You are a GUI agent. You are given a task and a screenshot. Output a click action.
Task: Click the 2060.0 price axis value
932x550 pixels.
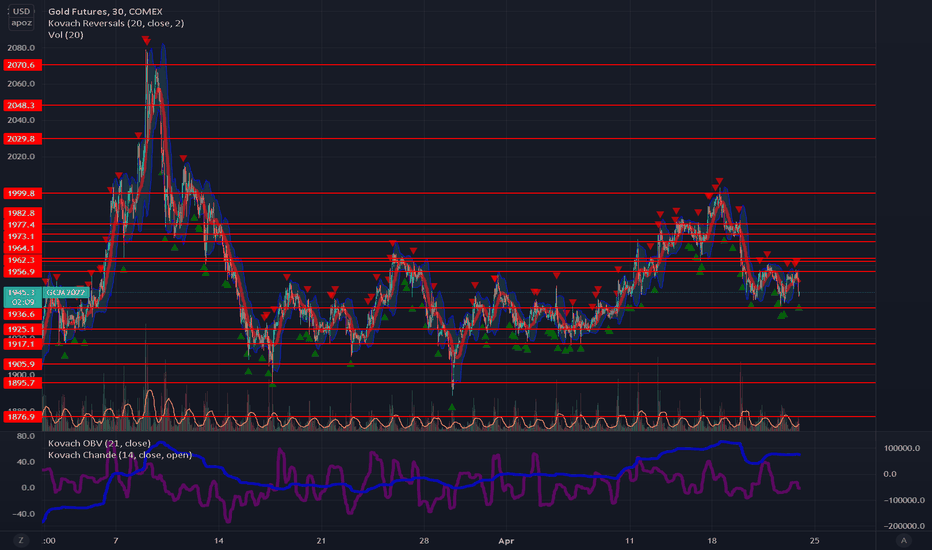tap(21, 84)
